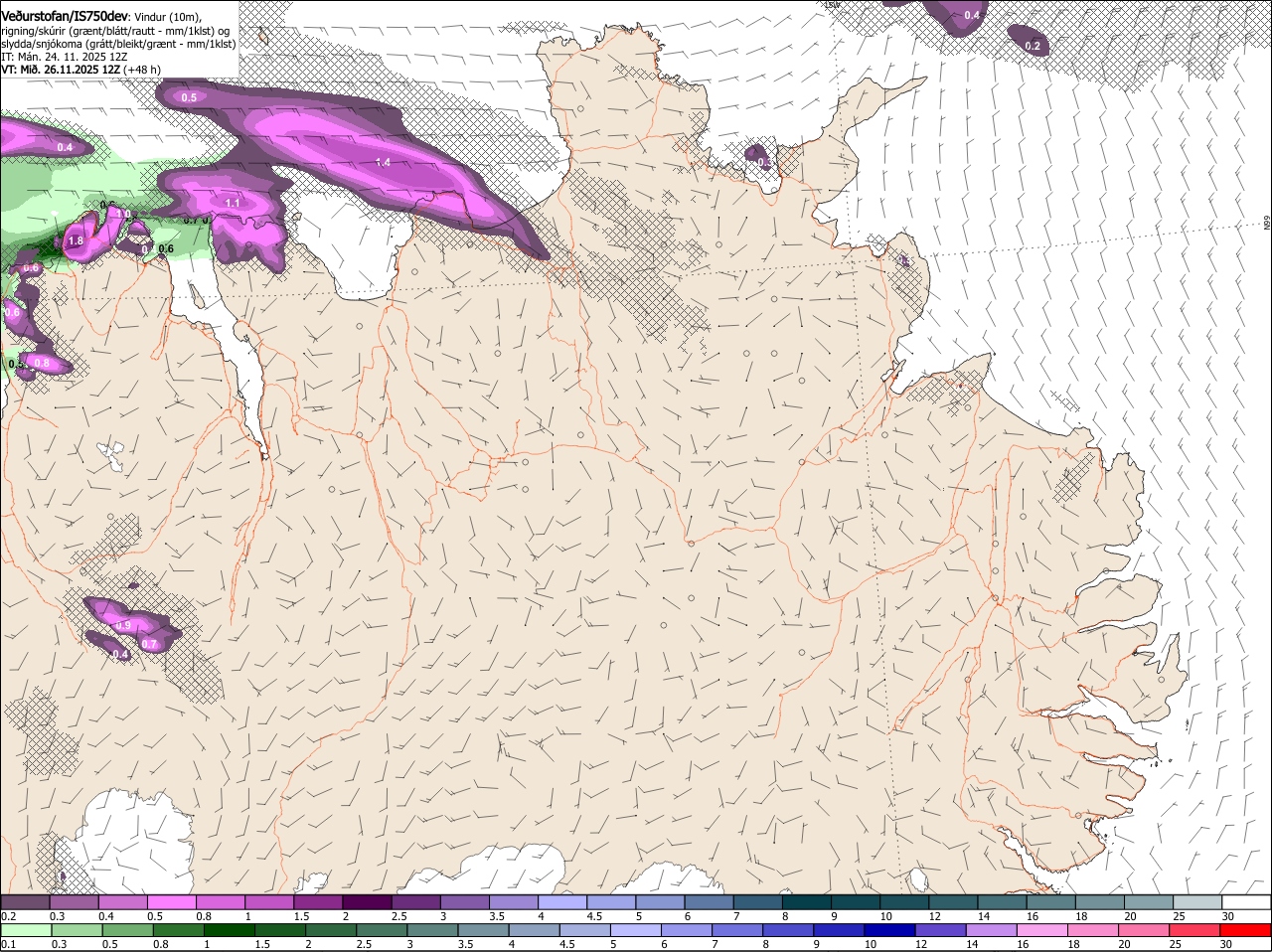This screenshot has width=1272, height=952.
Task: Click the 0.8 value on the western coast patch
Action: pyautogui.click(x=42, y=363)
